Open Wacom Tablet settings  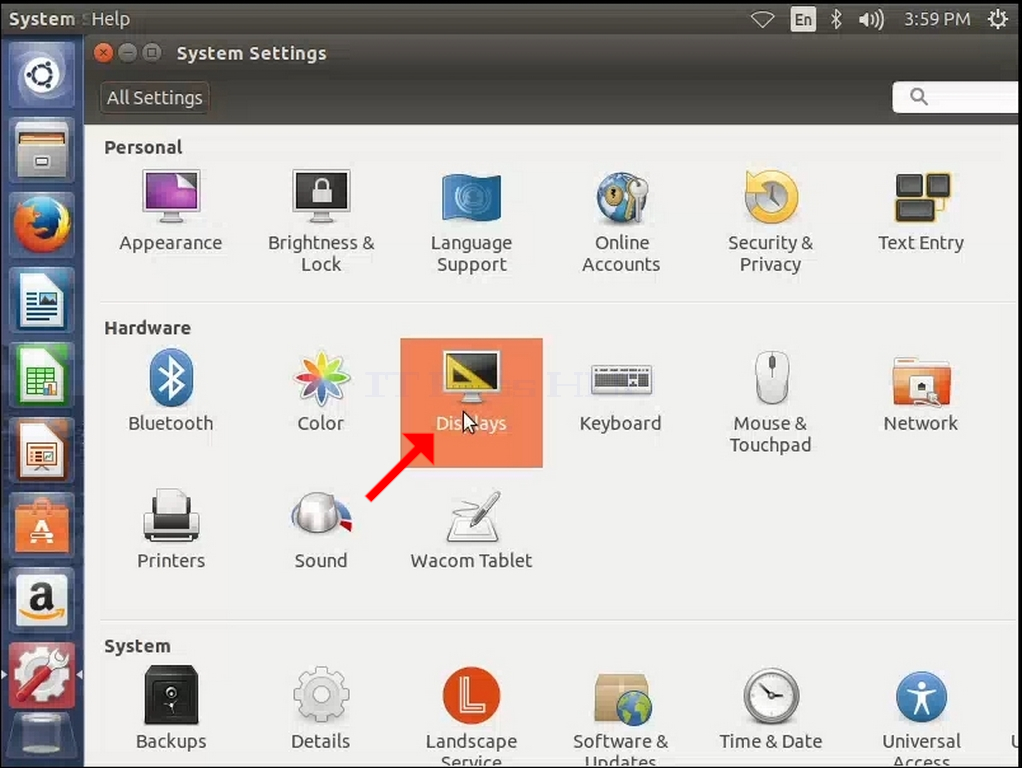471,529
